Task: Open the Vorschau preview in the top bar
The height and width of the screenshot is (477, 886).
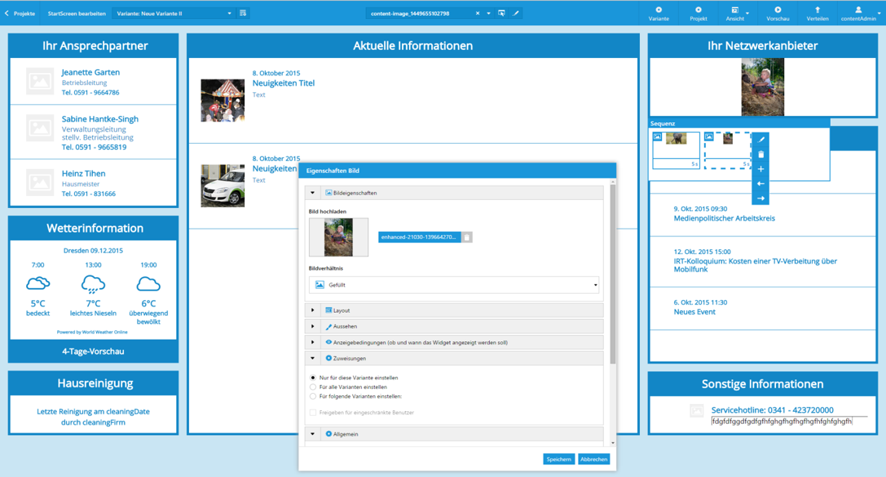Action: point(778,13)
